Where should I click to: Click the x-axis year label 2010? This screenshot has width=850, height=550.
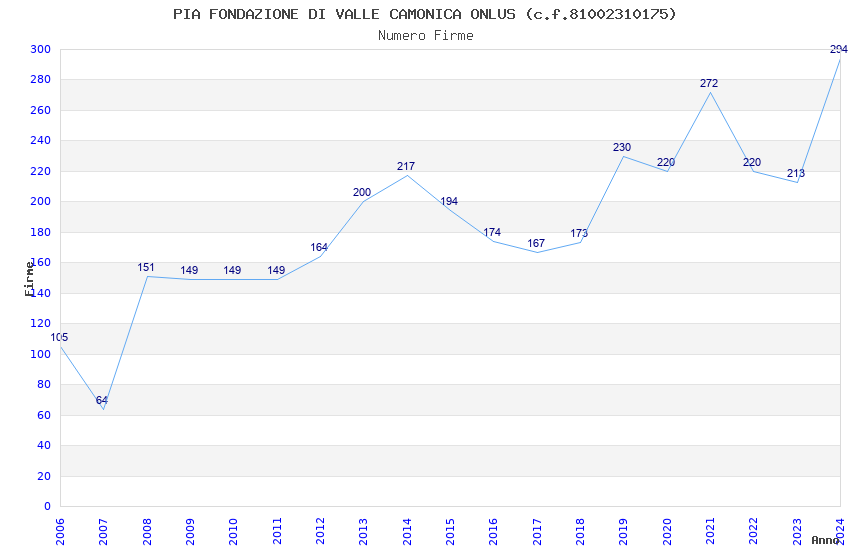tap(233, 532)
